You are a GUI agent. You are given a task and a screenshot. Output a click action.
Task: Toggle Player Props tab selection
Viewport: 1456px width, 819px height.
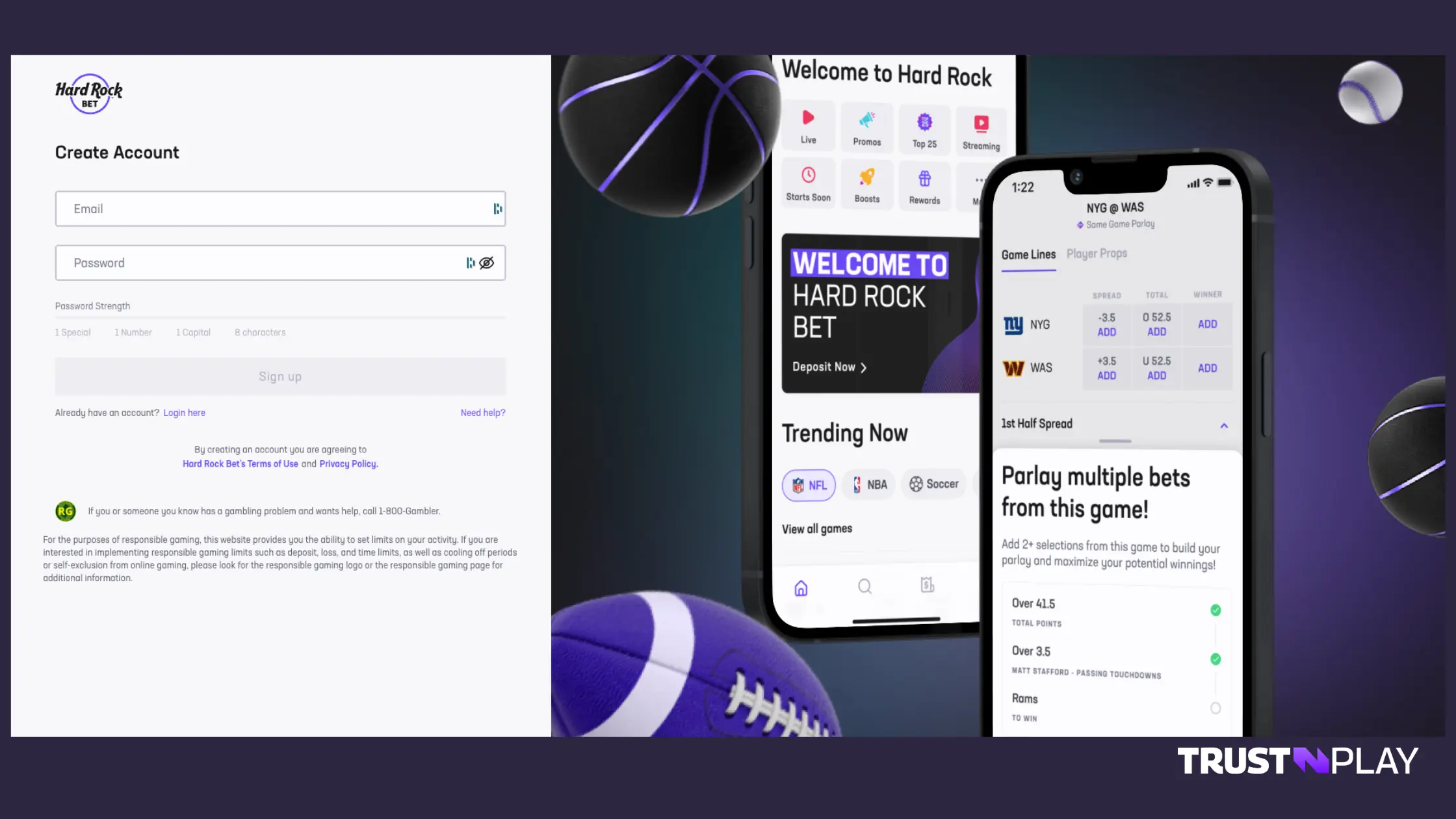point(1097,254)
